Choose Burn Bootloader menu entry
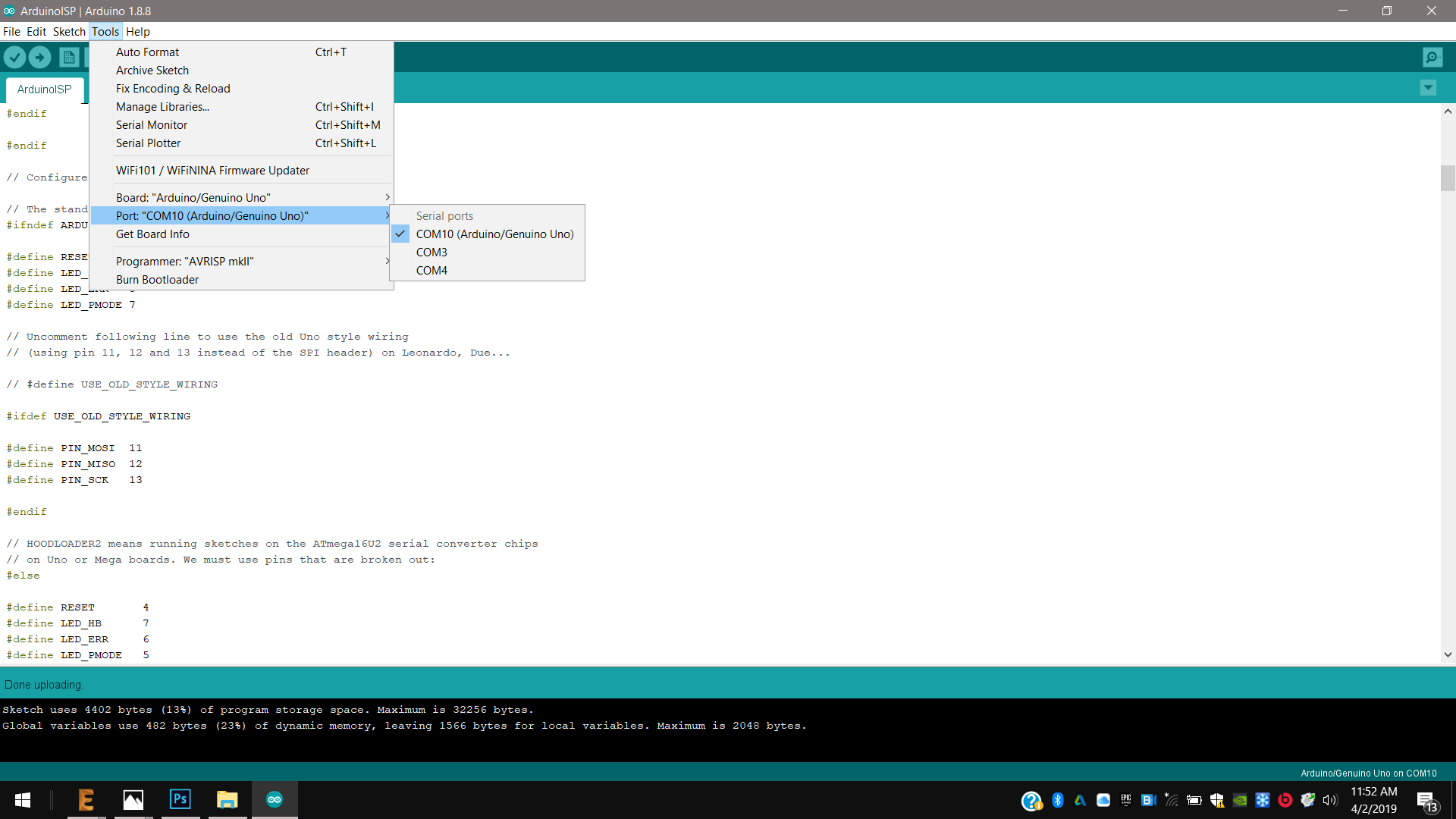 [157, 280]
